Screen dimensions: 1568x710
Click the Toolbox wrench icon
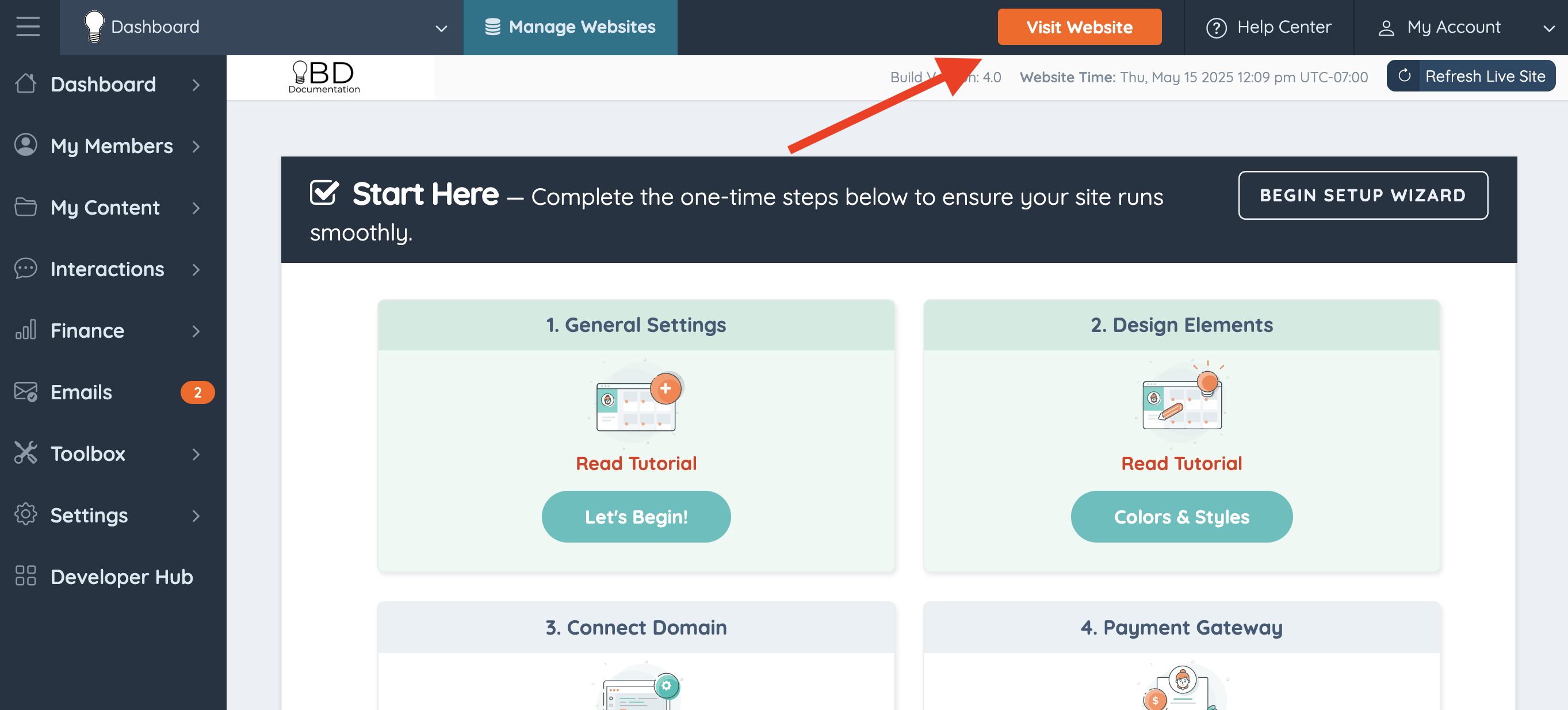25,453
